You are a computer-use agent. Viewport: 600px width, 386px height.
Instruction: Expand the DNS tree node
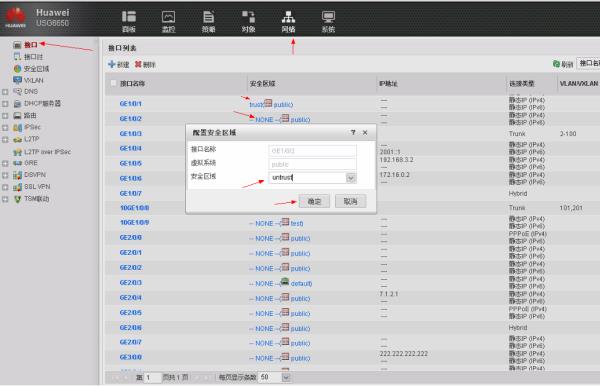point(5,92)
